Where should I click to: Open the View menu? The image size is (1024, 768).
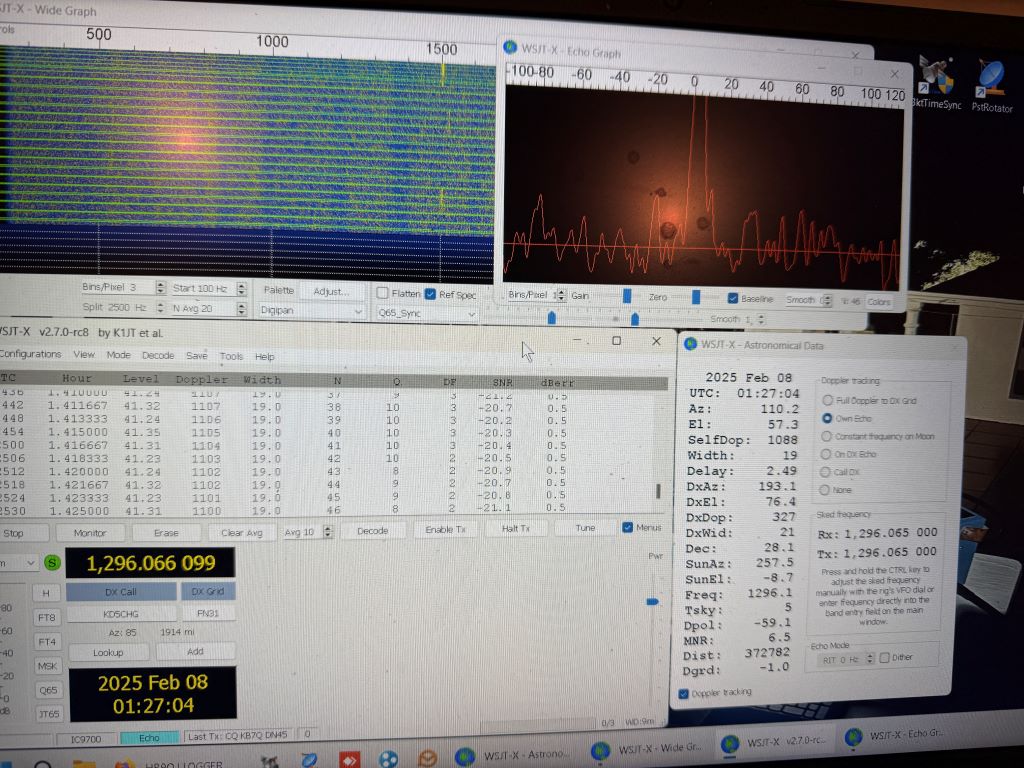coord(84,354)
